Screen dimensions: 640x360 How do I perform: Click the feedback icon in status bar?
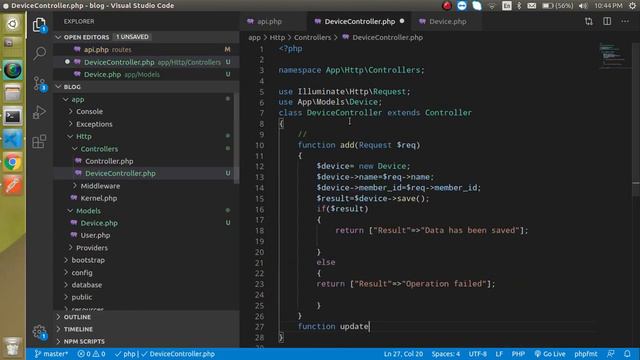[611, 354]
